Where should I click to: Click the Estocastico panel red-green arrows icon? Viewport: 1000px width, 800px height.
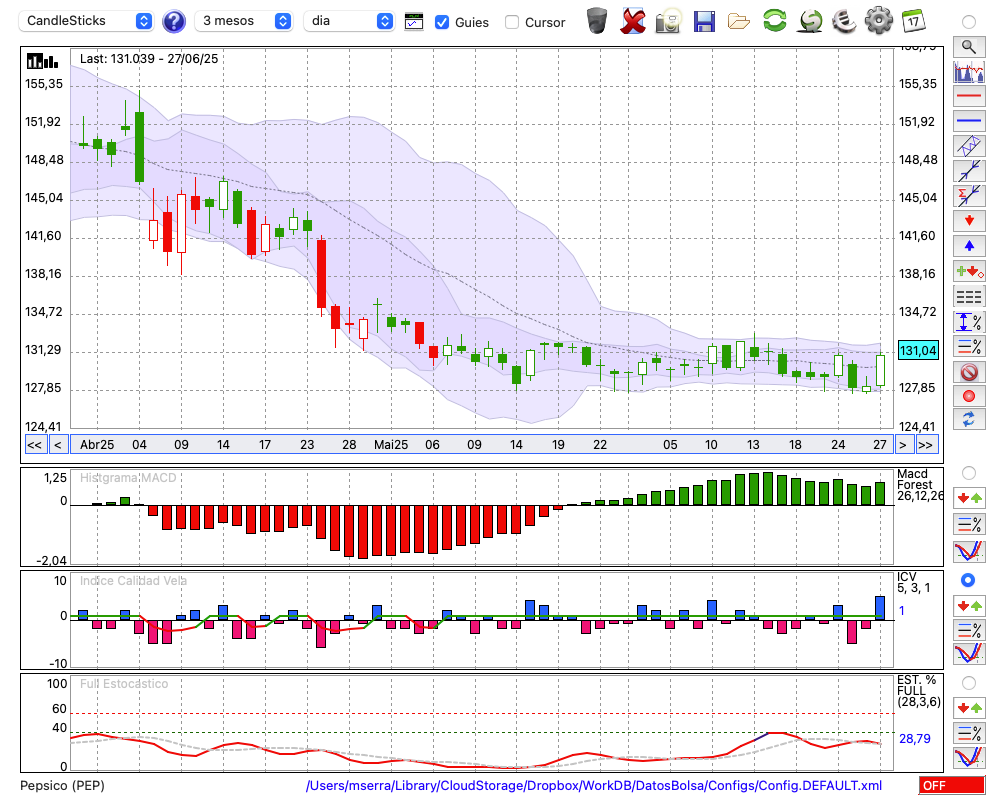pos(969,707)
